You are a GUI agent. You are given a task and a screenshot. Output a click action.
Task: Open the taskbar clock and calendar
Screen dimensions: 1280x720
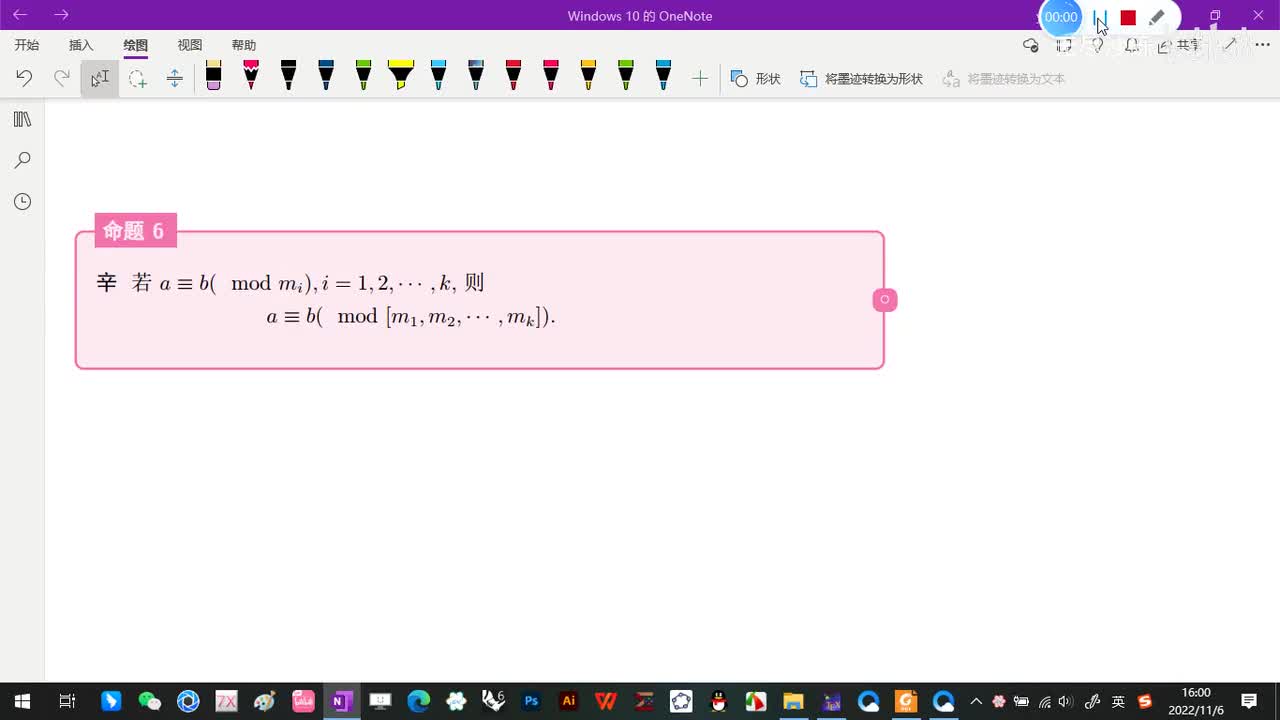1196,701
